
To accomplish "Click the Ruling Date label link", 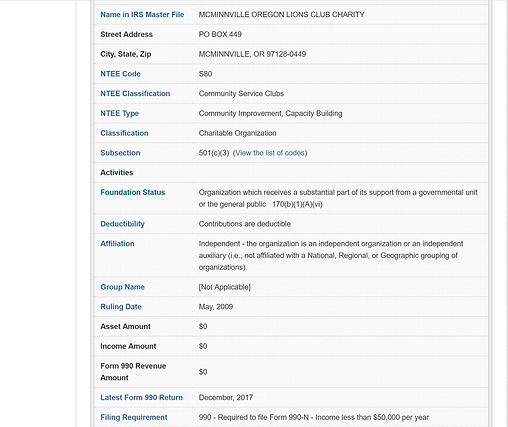I will tap(121, 307).
